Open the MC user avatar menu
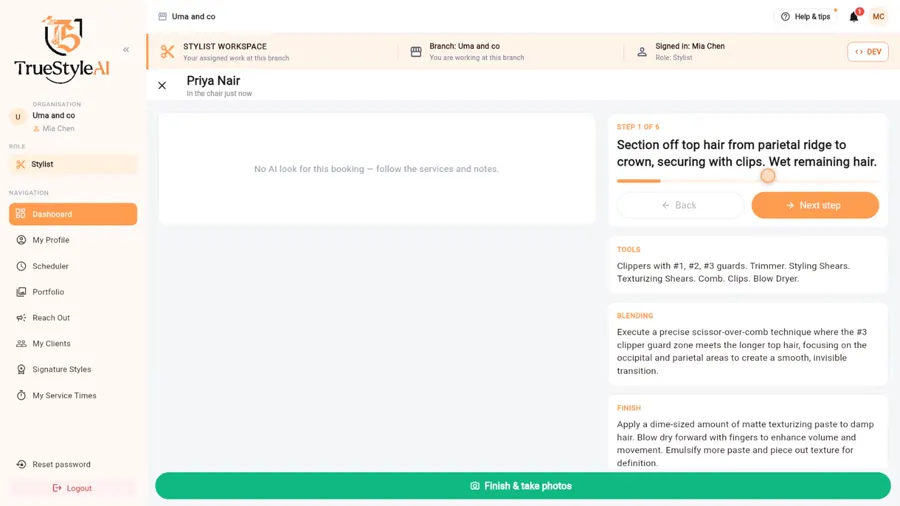Image resolution: width=900 pixels, height=506 pixels. coord(878,17)
